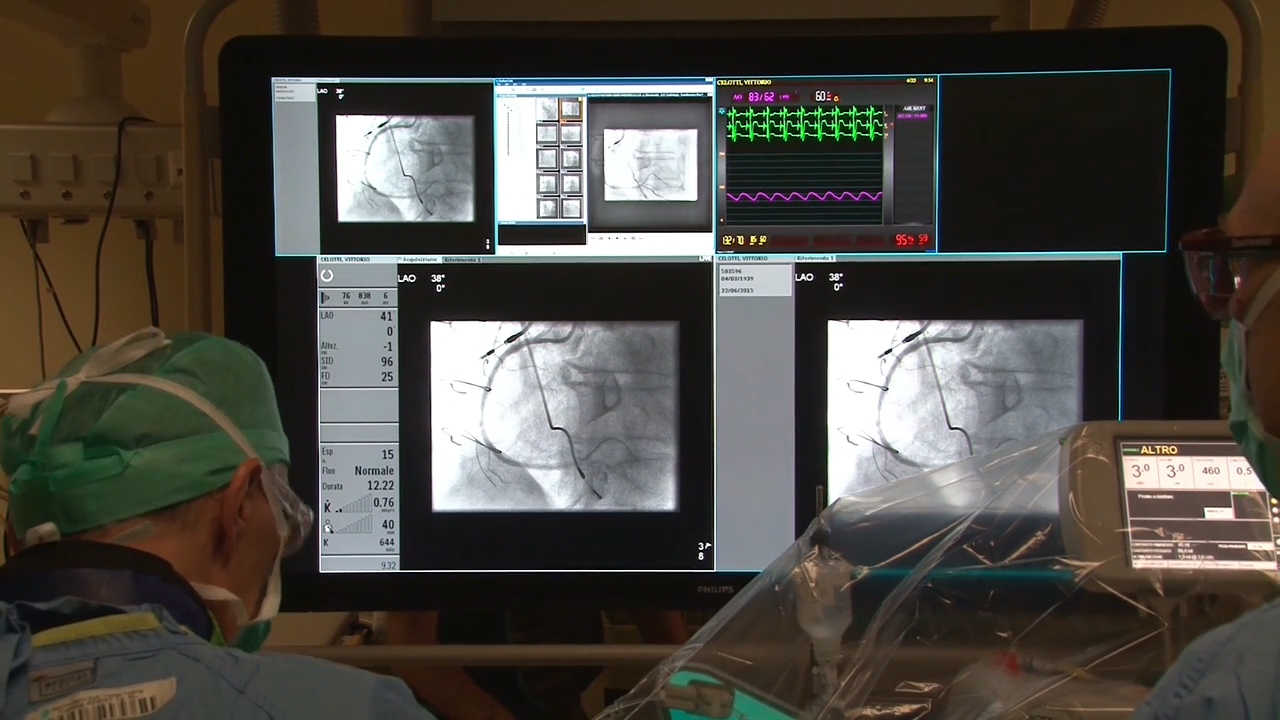
Task: Select birth date 04/03/1939
Action: click(738, 279)
